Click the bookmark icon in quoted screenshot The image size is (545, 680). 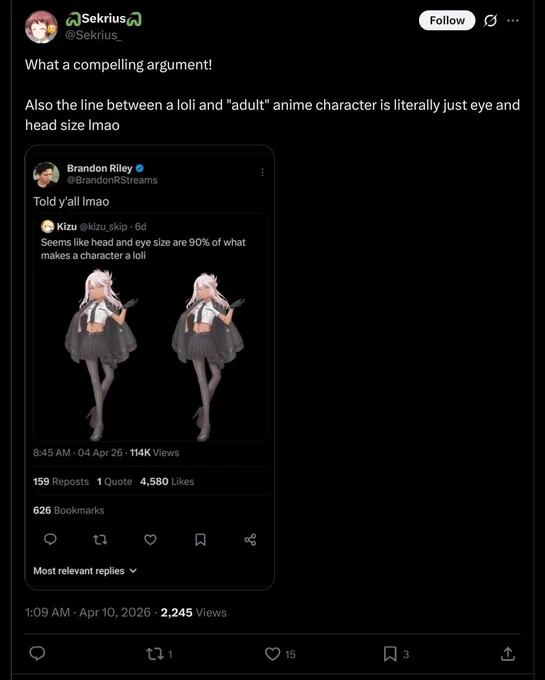[x=200, y=539]
